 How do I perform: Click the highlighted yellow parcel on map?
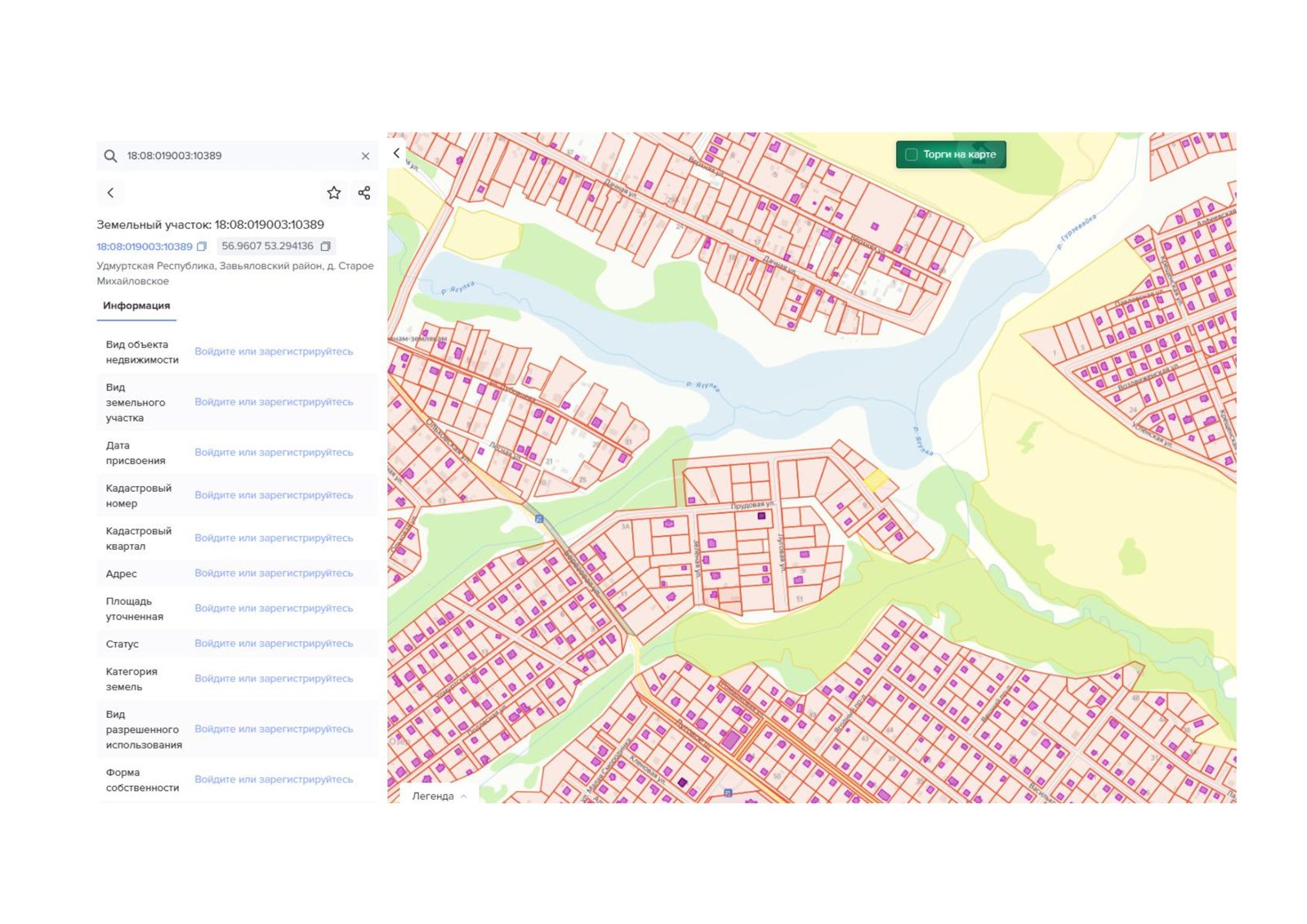point(876,480)
